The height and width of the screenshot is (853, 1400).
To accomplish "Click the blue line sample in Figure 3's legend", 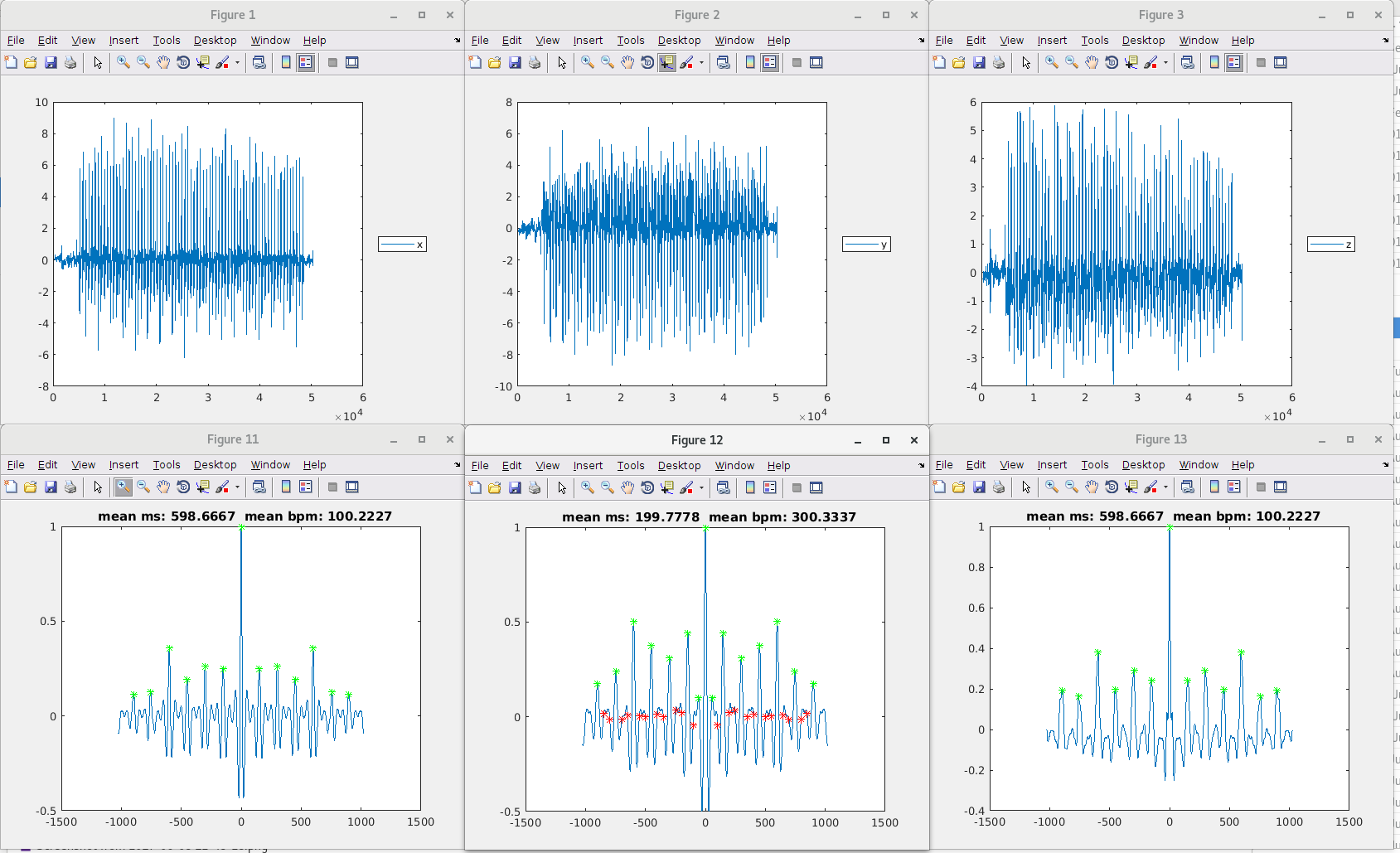I will [x=1326, y=244].
